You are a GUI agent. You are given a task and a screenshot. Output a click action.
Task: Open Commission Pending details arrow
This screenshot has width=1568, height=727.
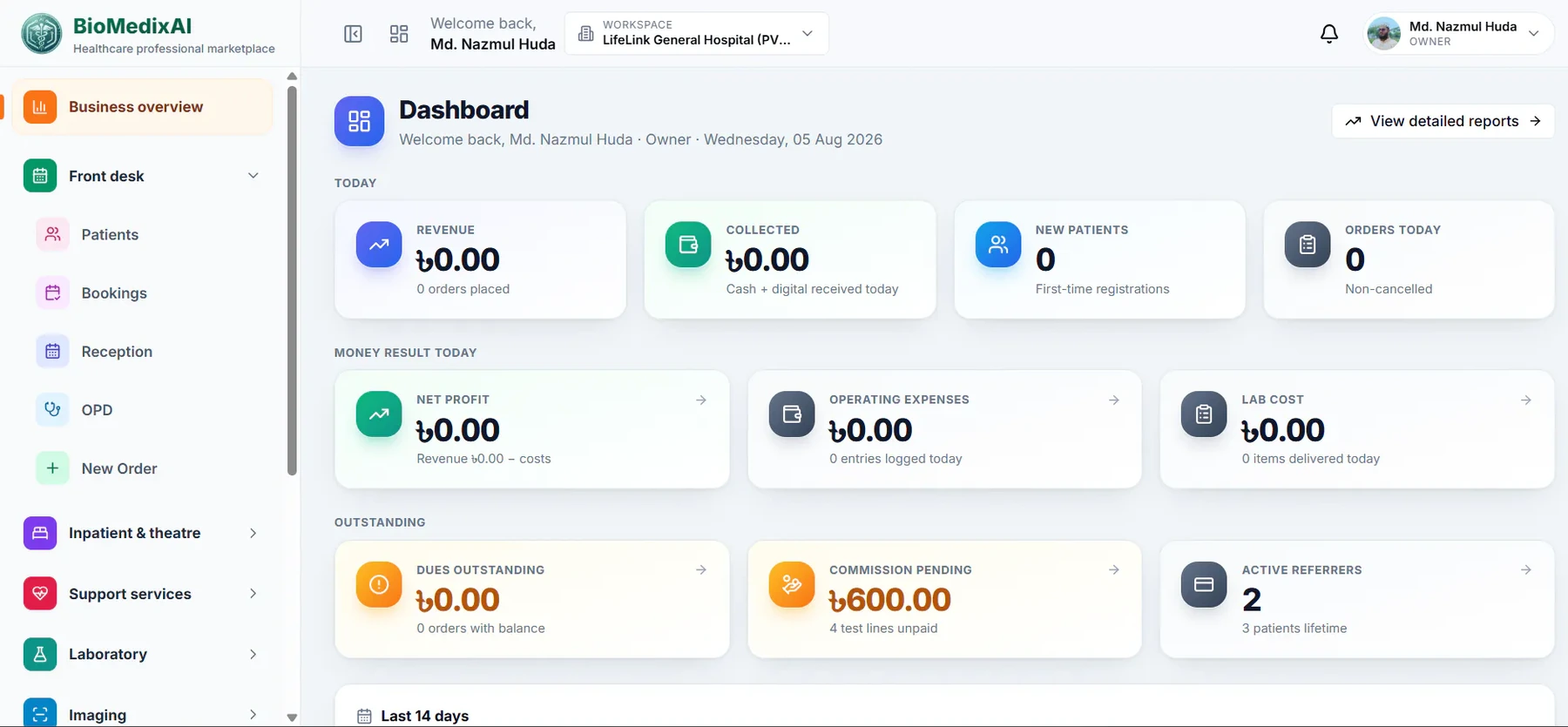1114,569
